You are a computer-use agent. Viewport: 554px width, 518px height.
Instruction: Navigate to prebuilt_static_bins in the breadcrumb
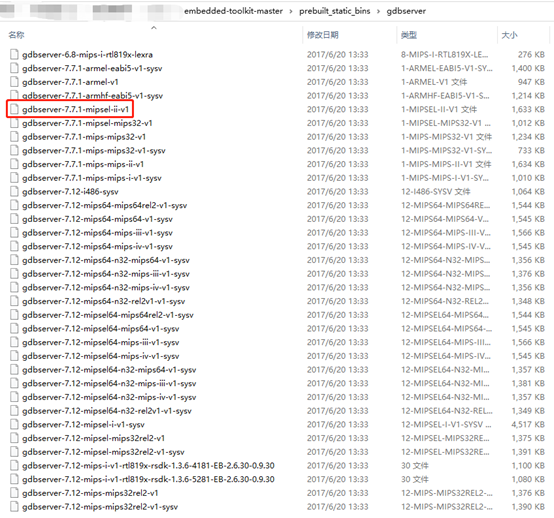335,11
